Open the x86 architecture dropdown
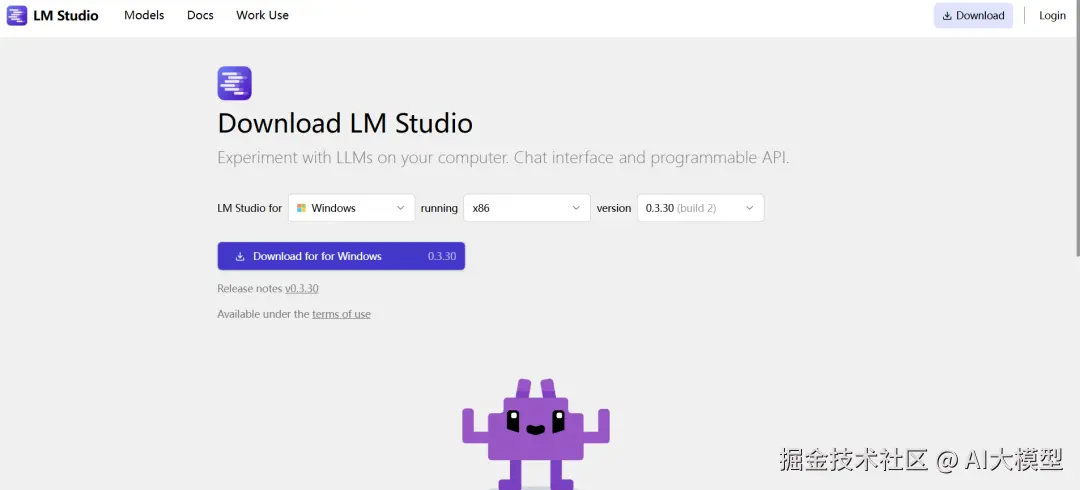1080x490 pixels. [527, 207]
